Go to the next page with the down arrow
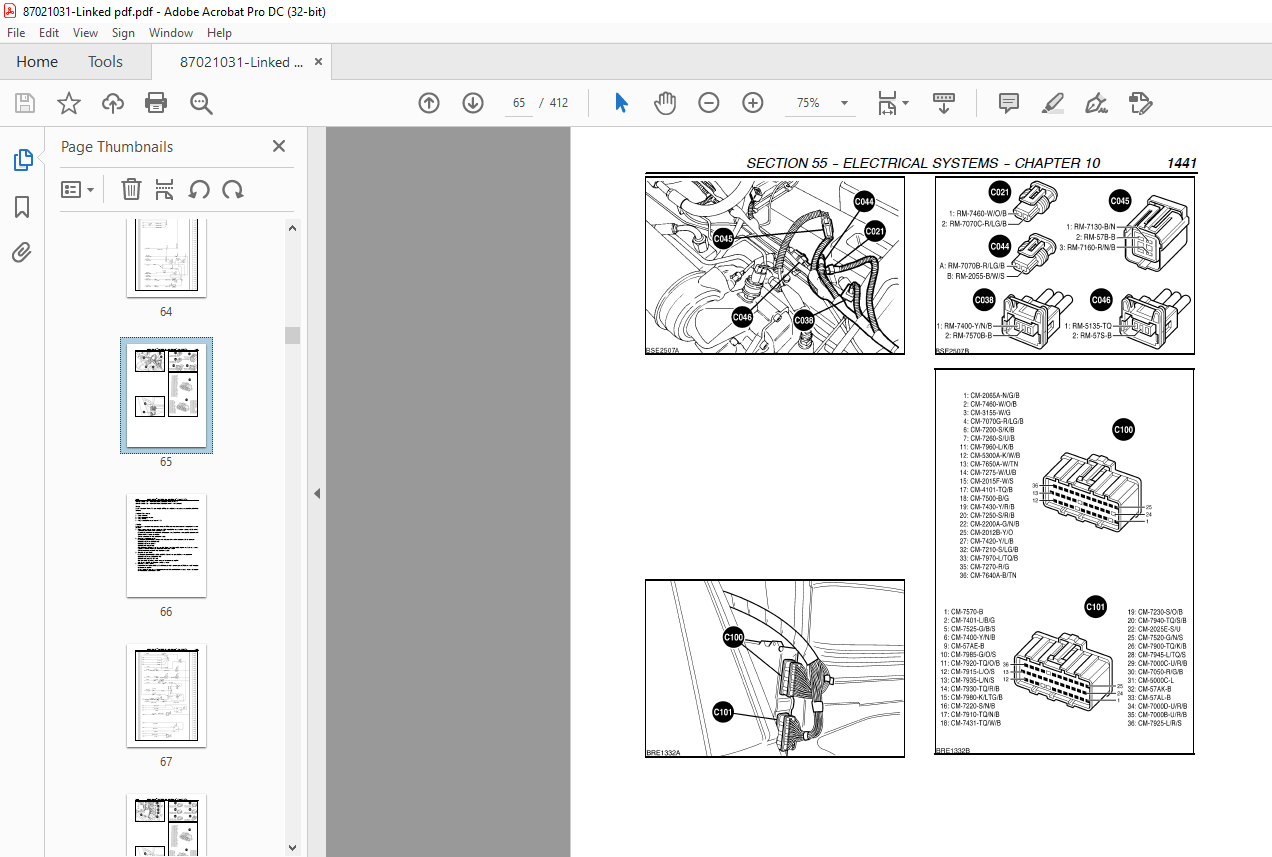1272x857 pixels. 473,103
